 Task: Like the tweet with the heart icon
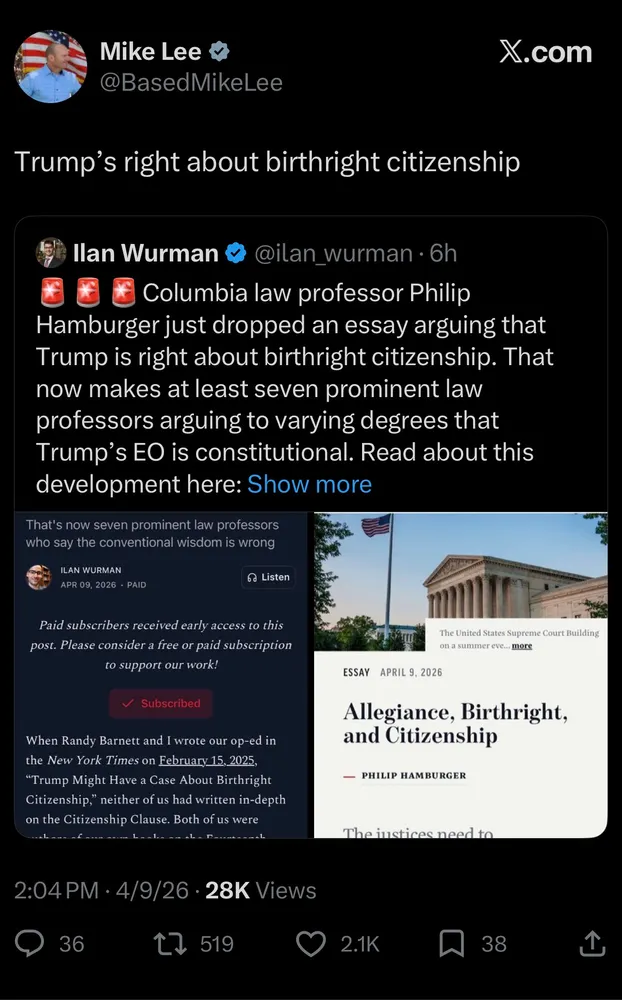(x=311, y=944)
